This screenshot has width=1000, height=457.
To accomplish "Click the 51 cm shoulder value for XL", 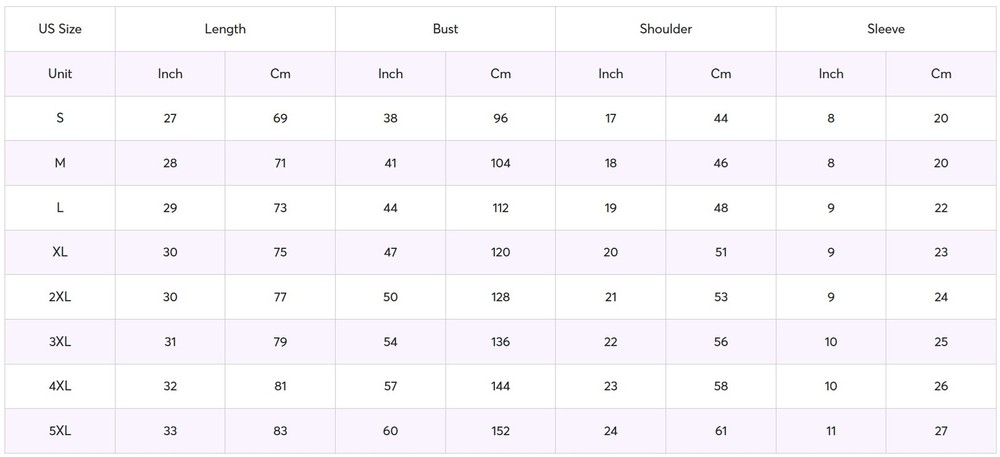I will [x=721, y=252].
